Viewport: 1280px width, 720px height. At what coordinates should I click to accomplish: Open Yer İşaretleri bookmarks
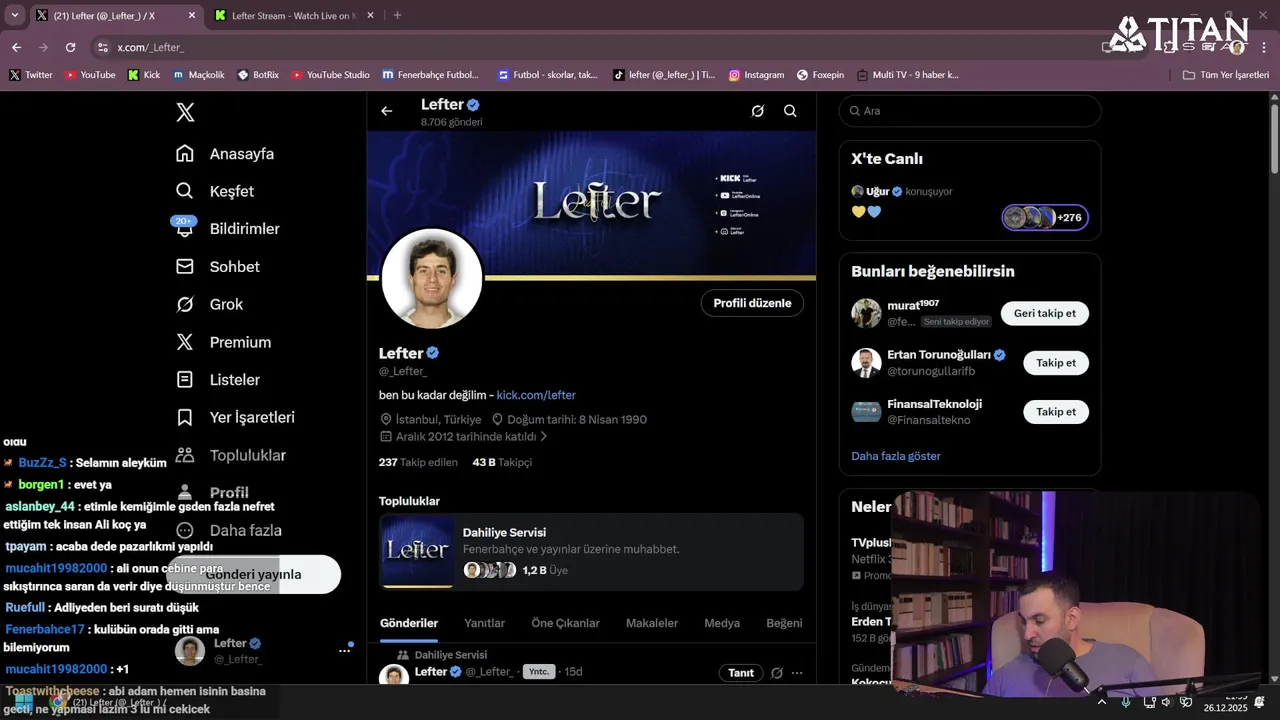pos(235,417)
